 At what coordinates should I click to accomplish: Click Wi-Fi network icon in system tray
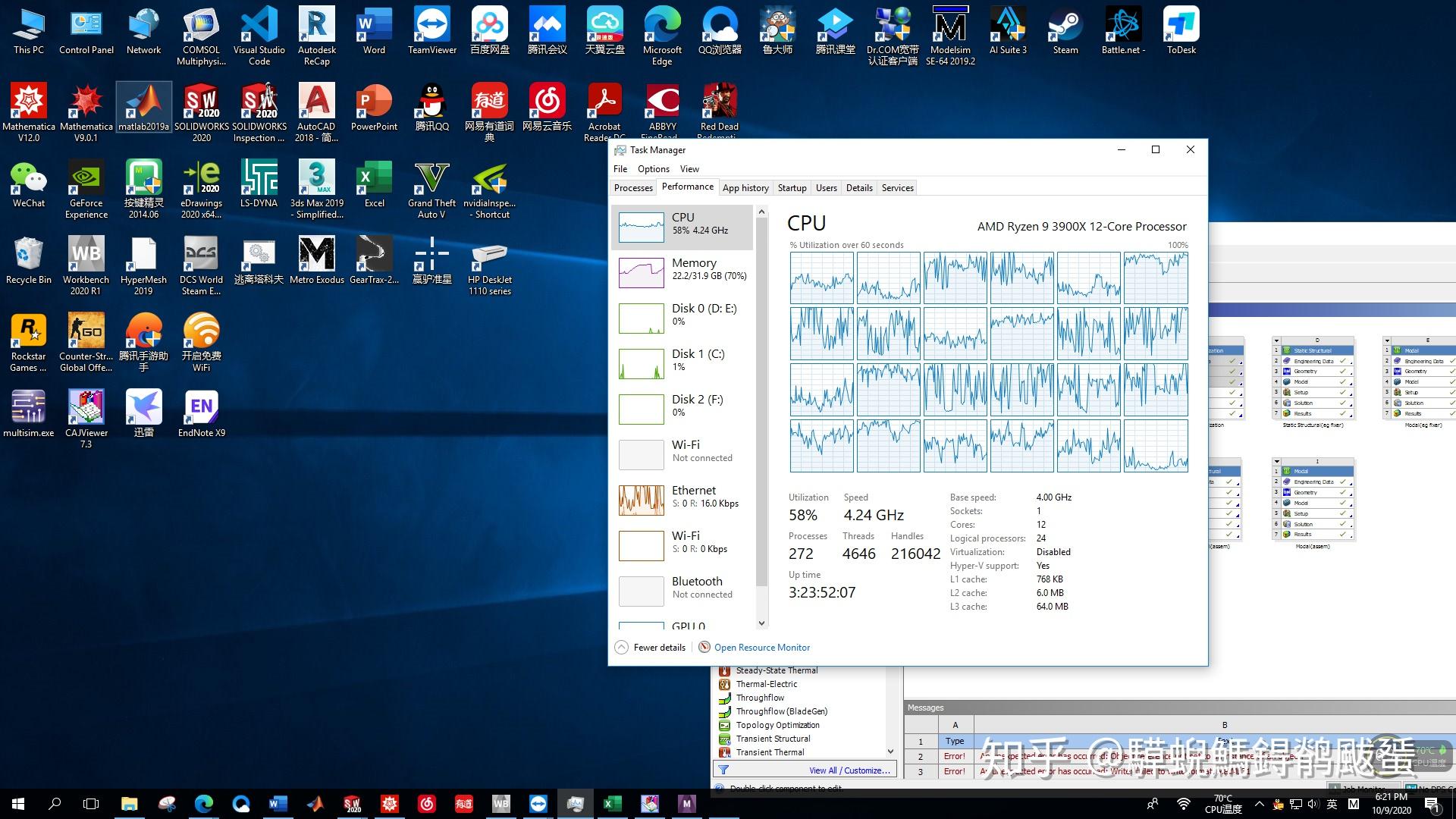click(1184, 804)
